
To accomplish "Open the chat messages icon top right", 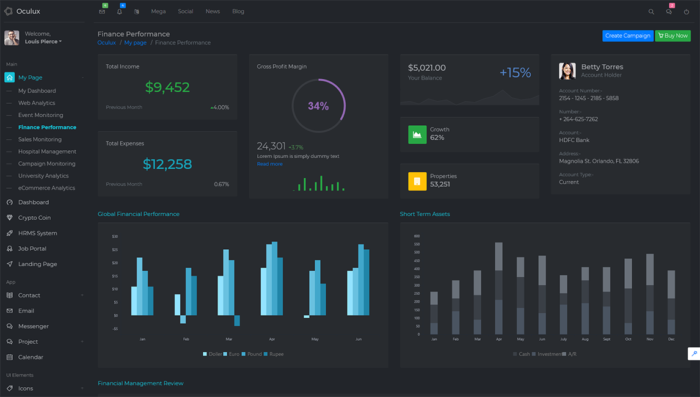I will coord(669,12).
